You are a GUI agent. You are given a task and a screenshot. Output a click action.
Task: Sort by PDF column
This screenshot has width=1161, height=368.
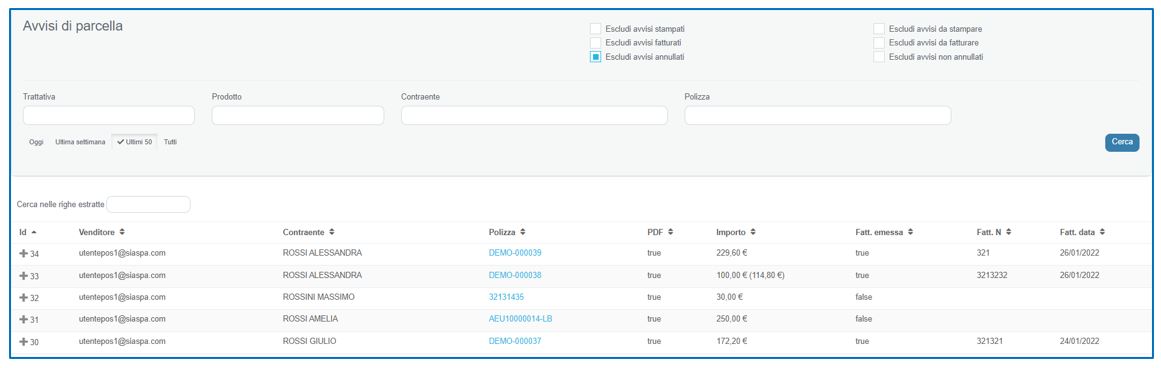pyautogui.click(x=670, y=232)
